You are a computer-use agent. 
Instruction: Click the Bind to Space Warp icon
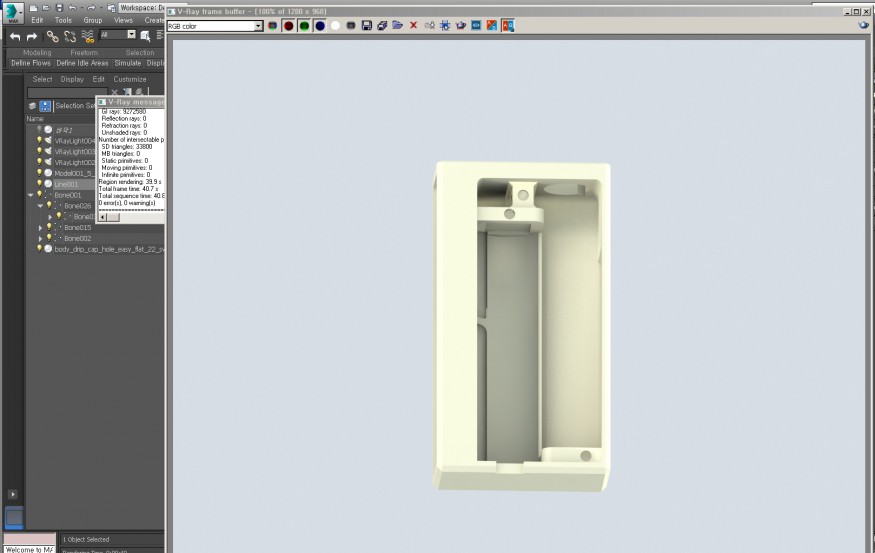88,36
